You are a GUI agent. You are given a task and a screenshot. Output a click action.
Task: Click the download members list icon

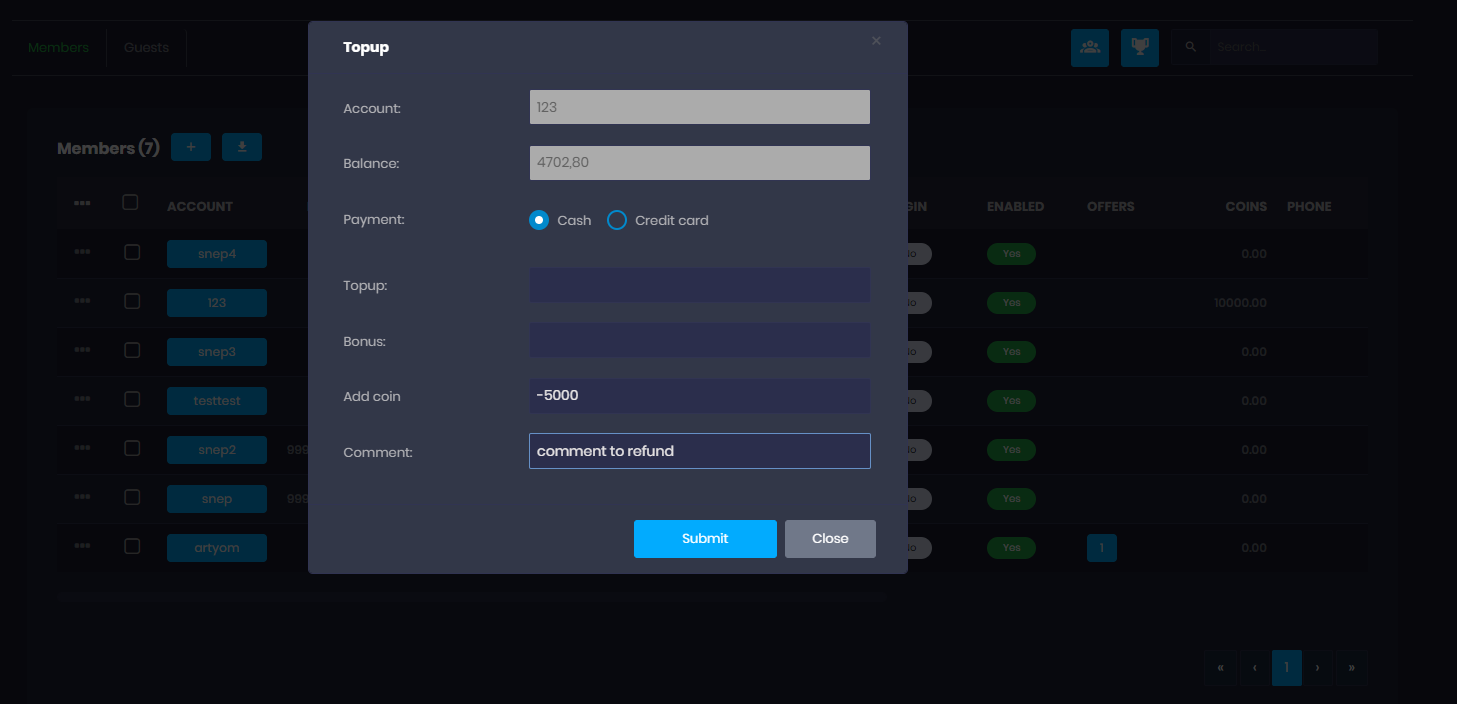point(242,147)
